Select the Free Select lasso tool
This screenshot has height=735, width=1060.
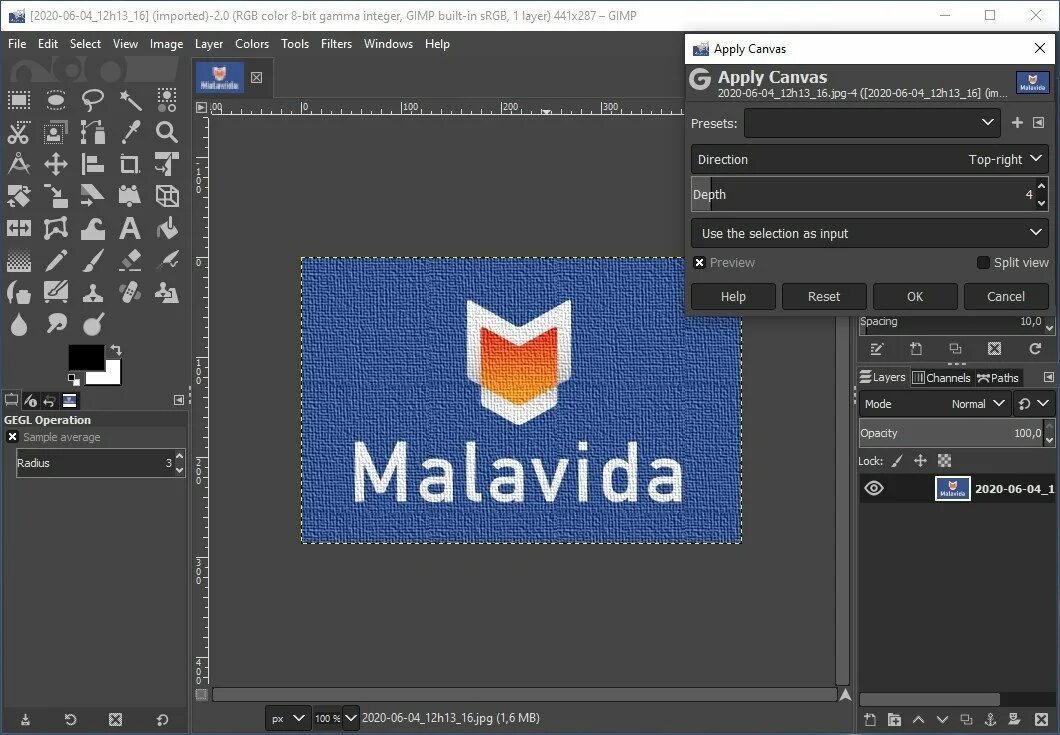click(x=93, y=100)
